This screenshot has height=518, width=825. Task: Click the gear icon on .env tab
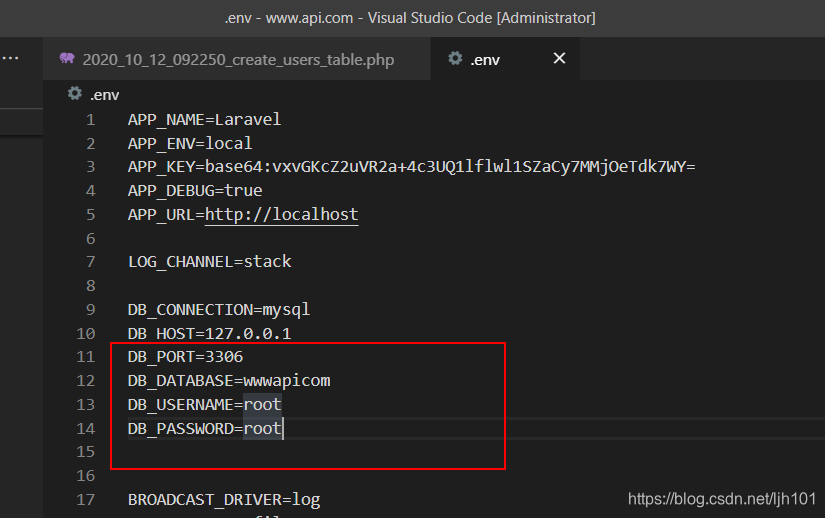click(455, 58)
